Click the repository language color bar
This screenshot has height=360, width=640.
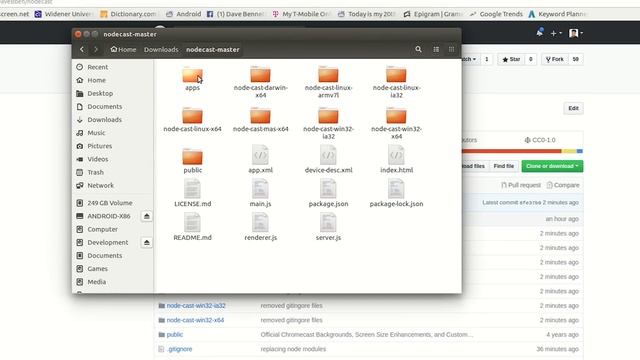tap(522, 151)
